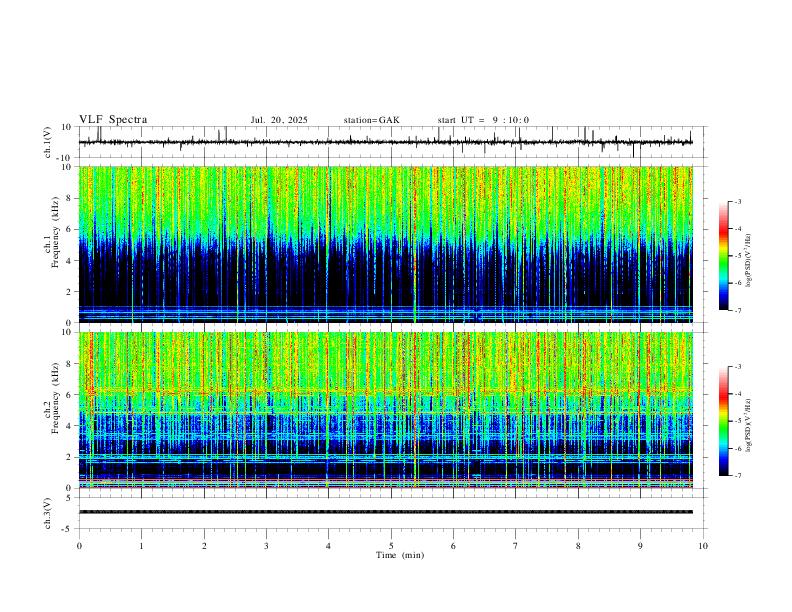Click the time axis tick label "4"
The height and width of the screenshot is (612, 792).
pos(328,546)
